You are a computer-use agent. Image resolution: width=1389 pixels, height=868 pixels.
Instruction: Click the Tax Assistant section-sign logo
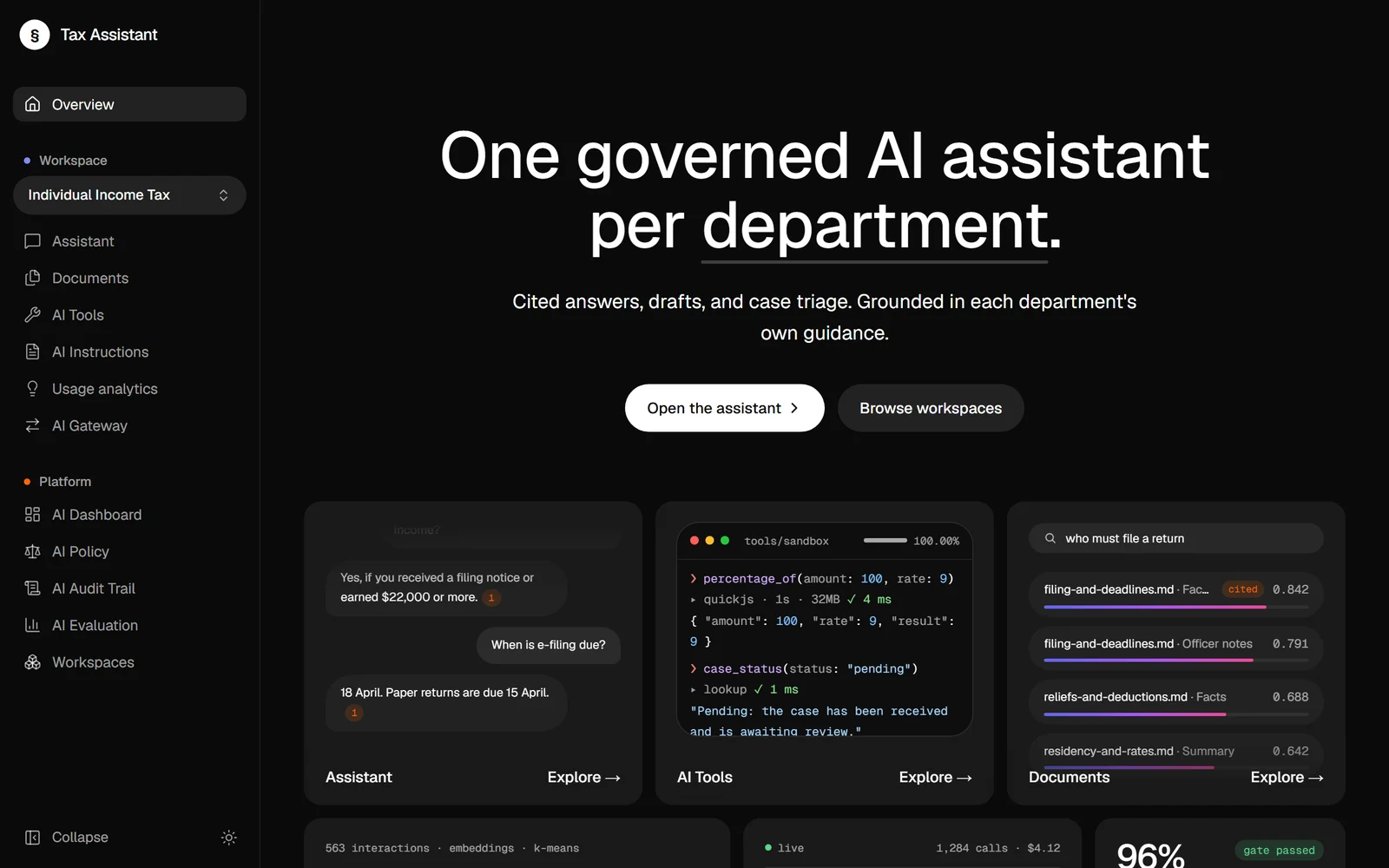(x=35, y=35)
